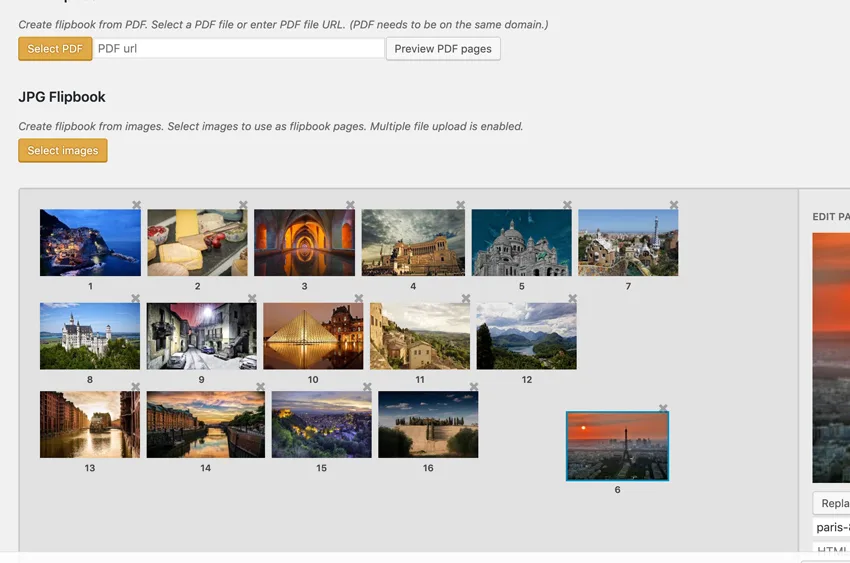Viewport: 850px width, 563px height.
Task: Select page 2 cheese board thumbnail
Action: tap(197, 243)
